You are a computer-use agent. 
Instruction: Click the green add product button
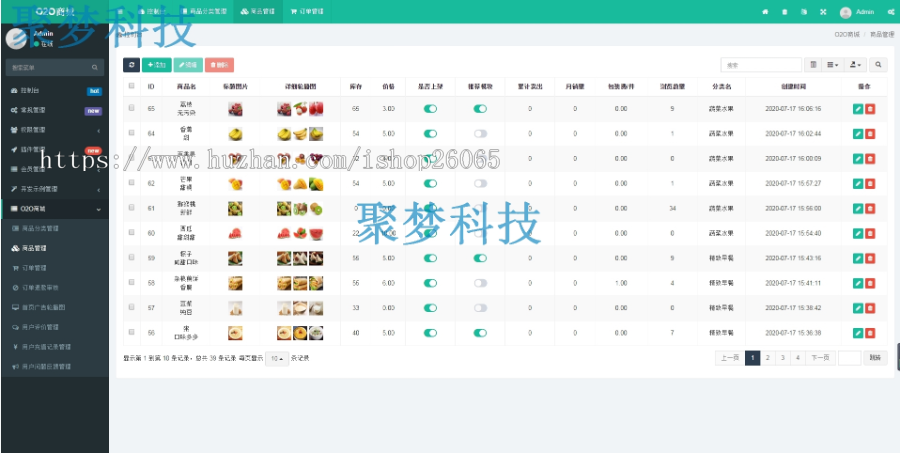[x=156, y=65]
